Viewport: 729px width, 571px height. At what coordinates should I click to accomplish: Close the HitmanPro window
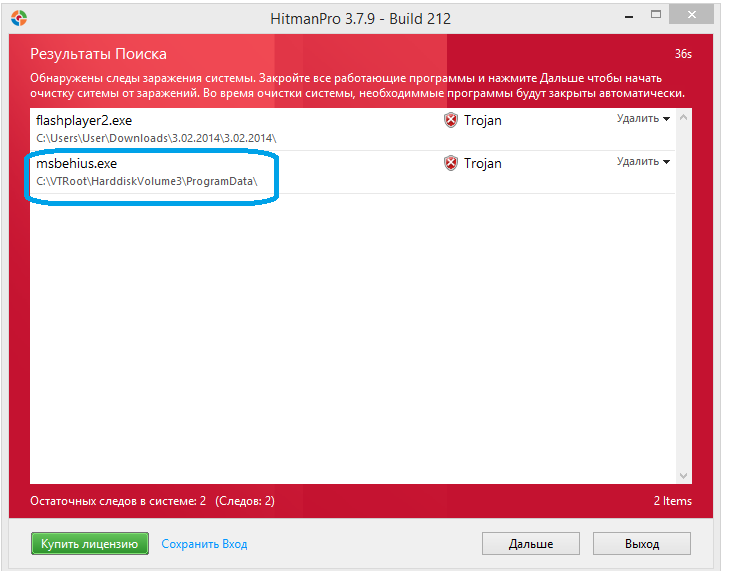point(691,14)
